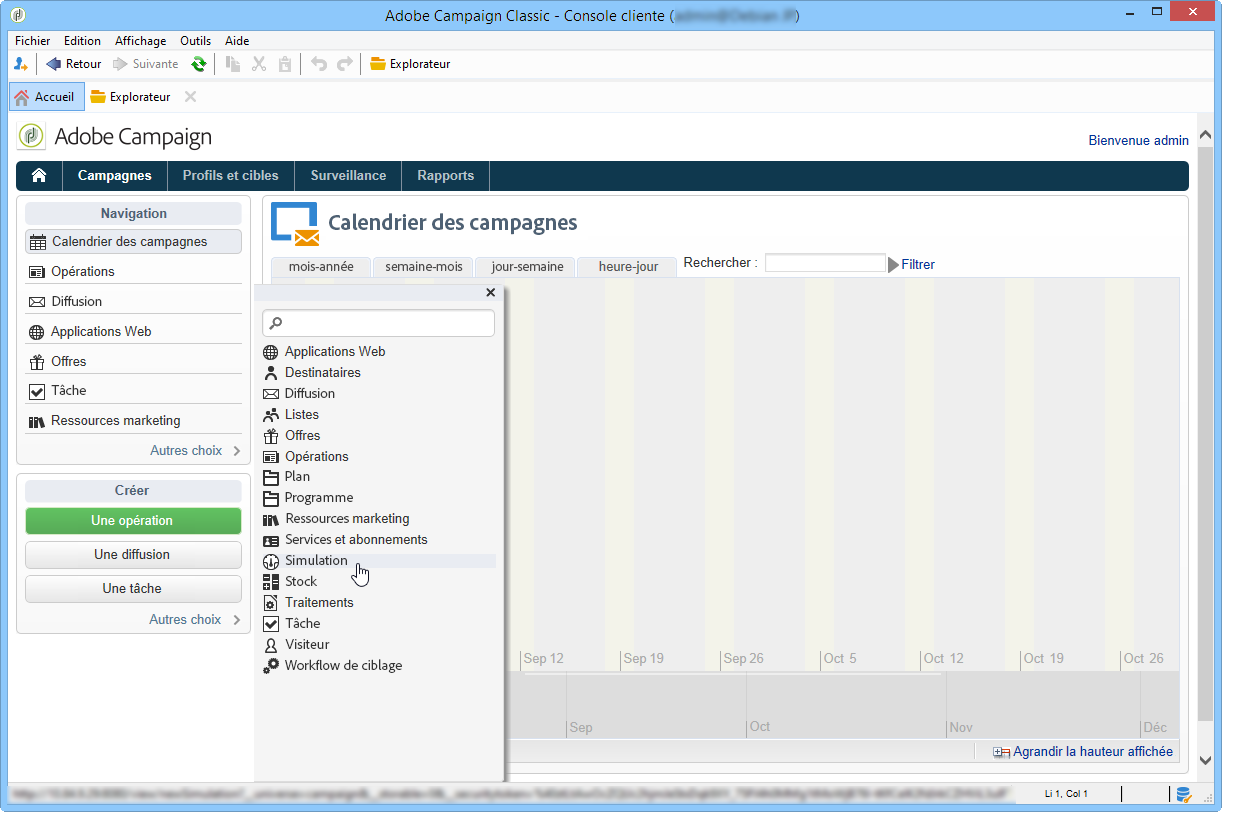This screenshot has height=831, width=1237.
Task: Click the Rechercher input field
Action: click(825, 263)
